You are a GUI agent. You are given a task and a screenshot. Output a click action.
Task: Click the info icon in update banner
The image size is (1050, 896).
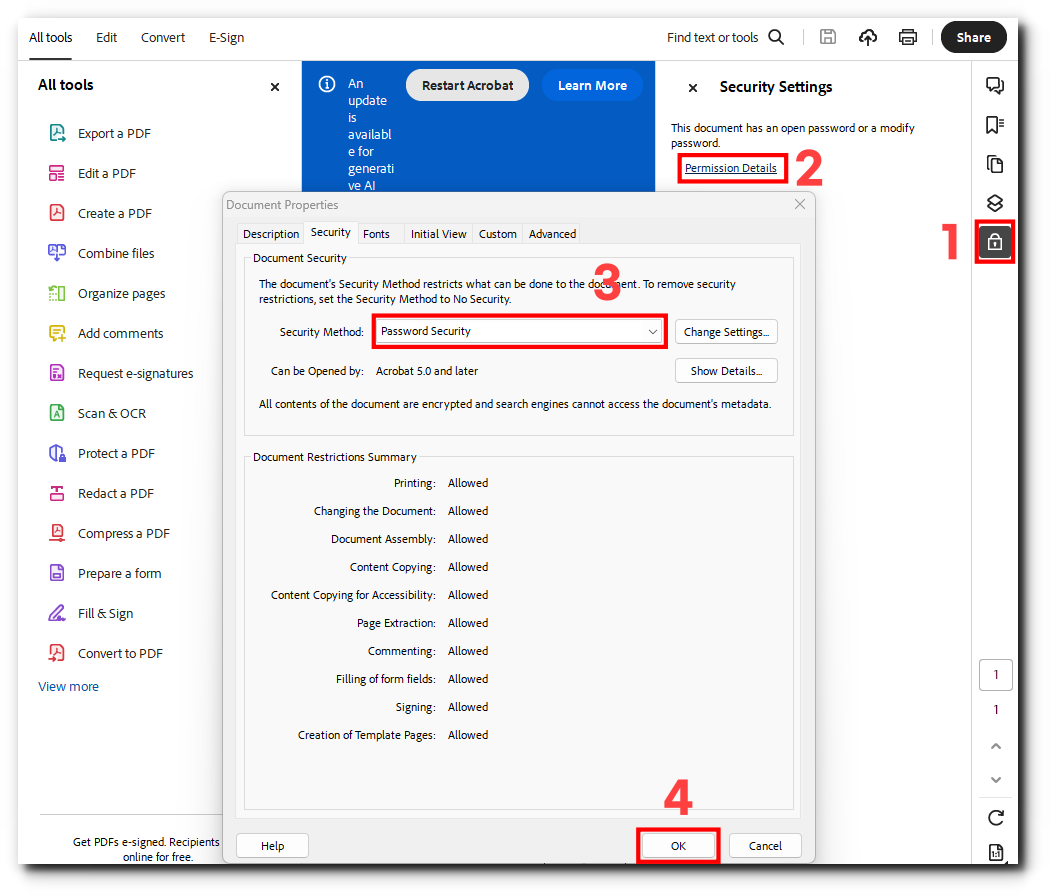(327, 84)
